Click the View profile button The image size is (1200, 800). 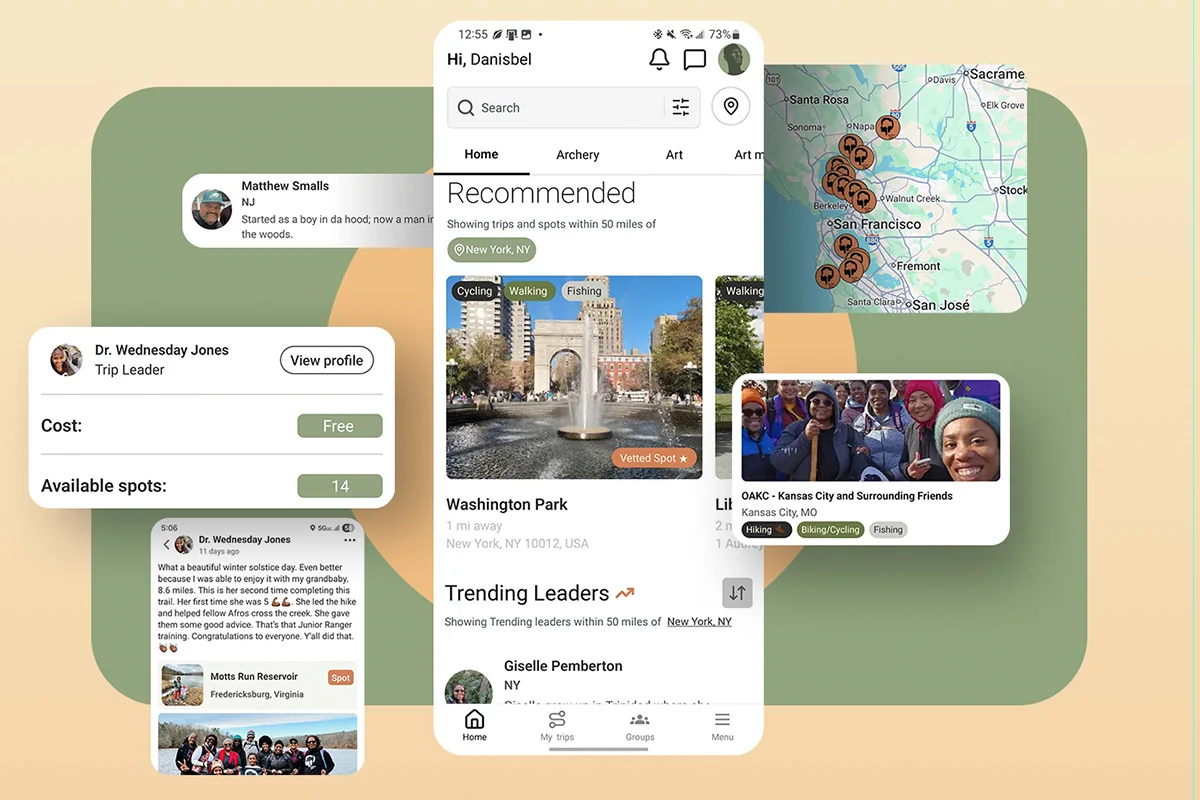click(x=326, y=360)
